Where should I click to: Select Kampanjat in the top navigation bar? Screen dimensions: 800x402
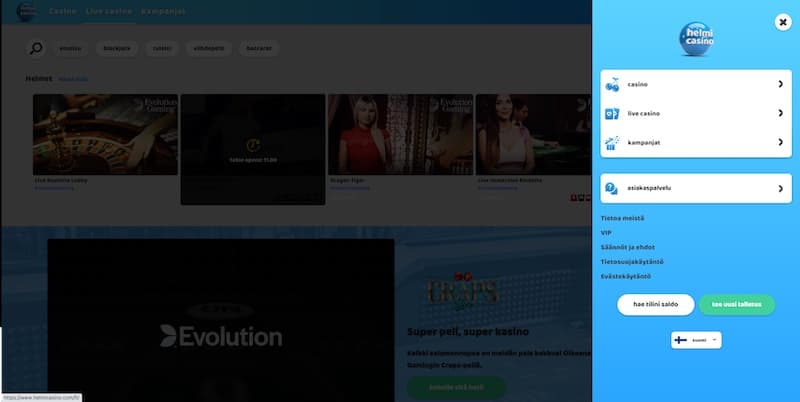click(163, 11)
